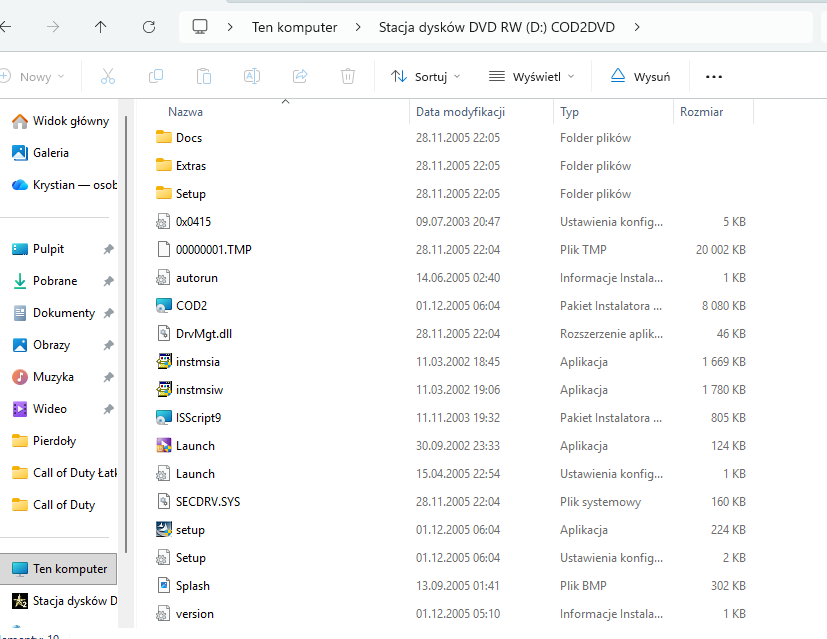Select Ten komputer in navigation pane

pos(58,569)
